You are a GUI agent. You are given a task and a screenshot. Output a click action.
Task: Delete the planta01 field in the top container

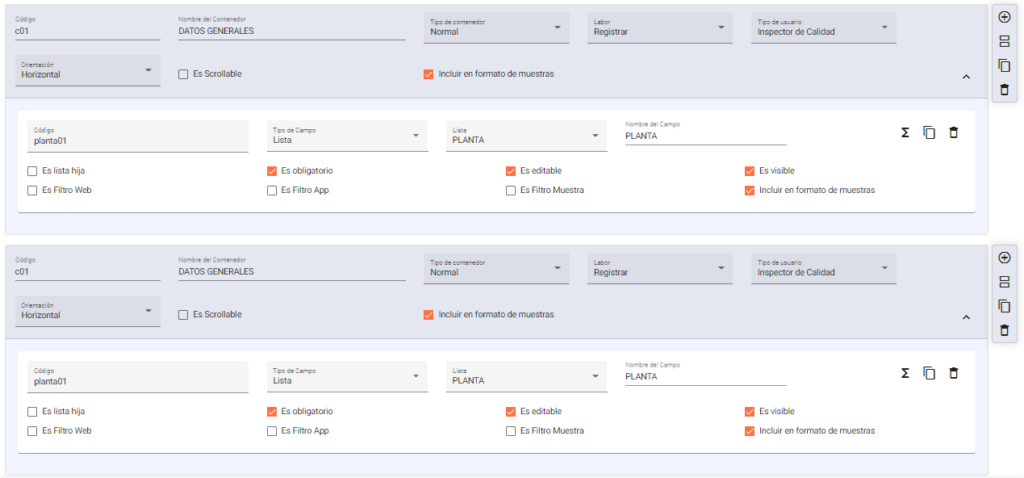pyautogui.click(x=953, y=133)
